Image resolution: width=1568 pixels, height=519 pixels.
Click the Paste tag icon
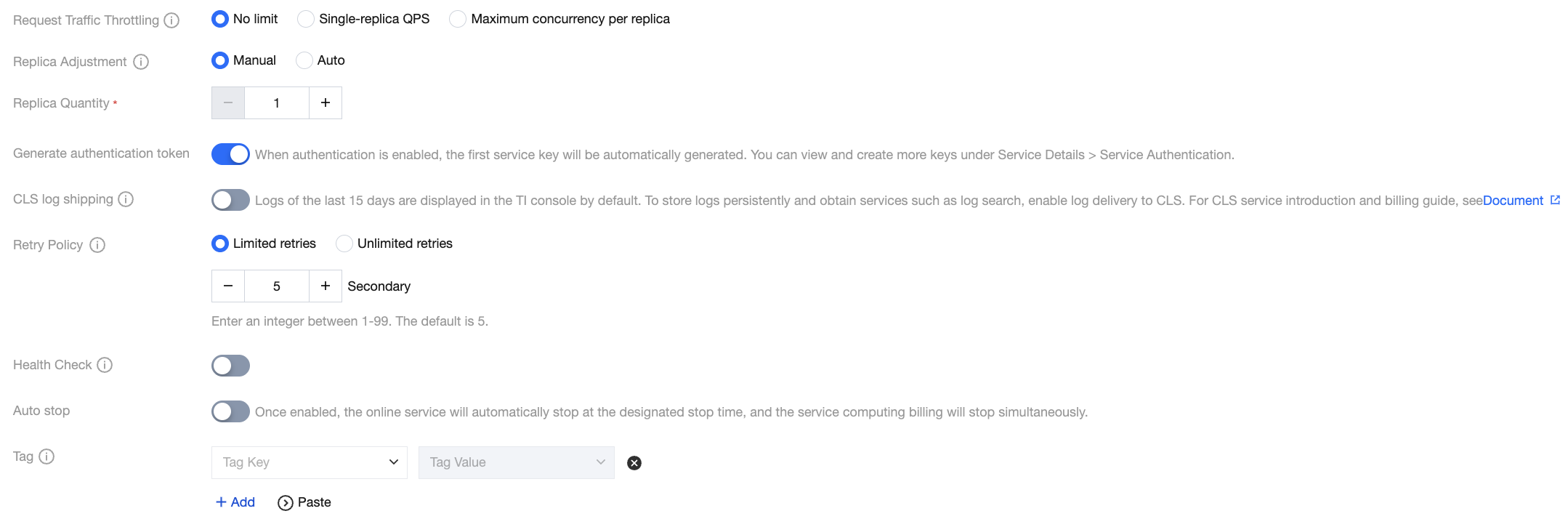286,502
